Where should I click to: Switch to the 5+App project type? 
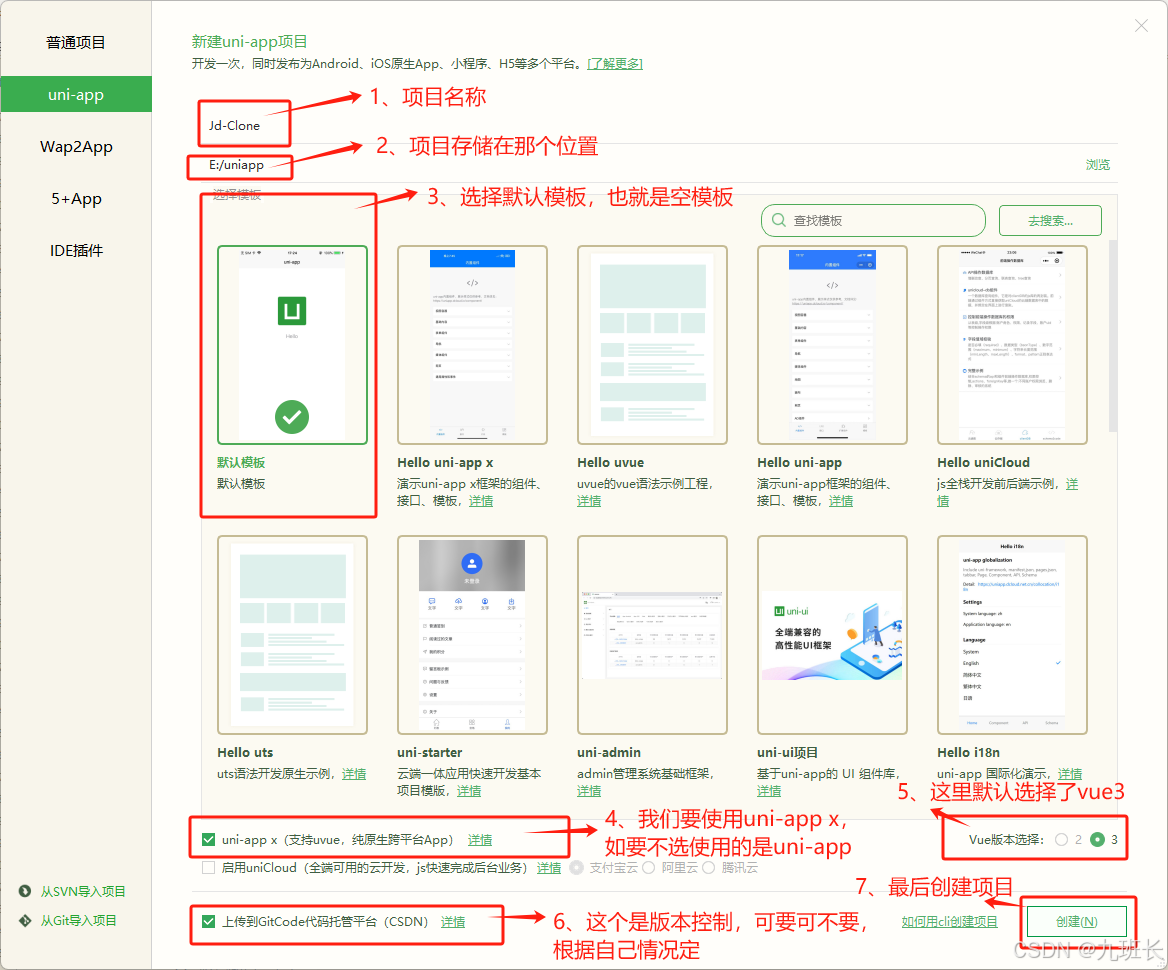click(x=75, y=199)
